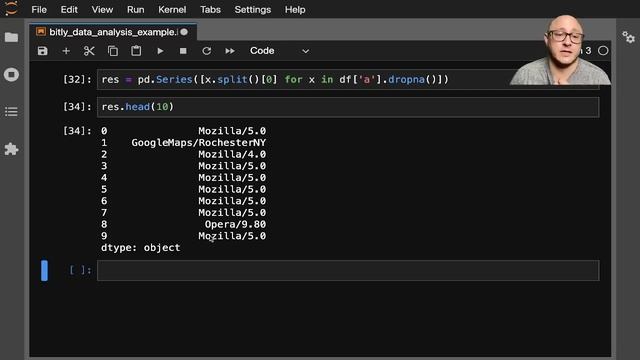Cut selected cell with scissors icon
640x360 pixels.
89,51
